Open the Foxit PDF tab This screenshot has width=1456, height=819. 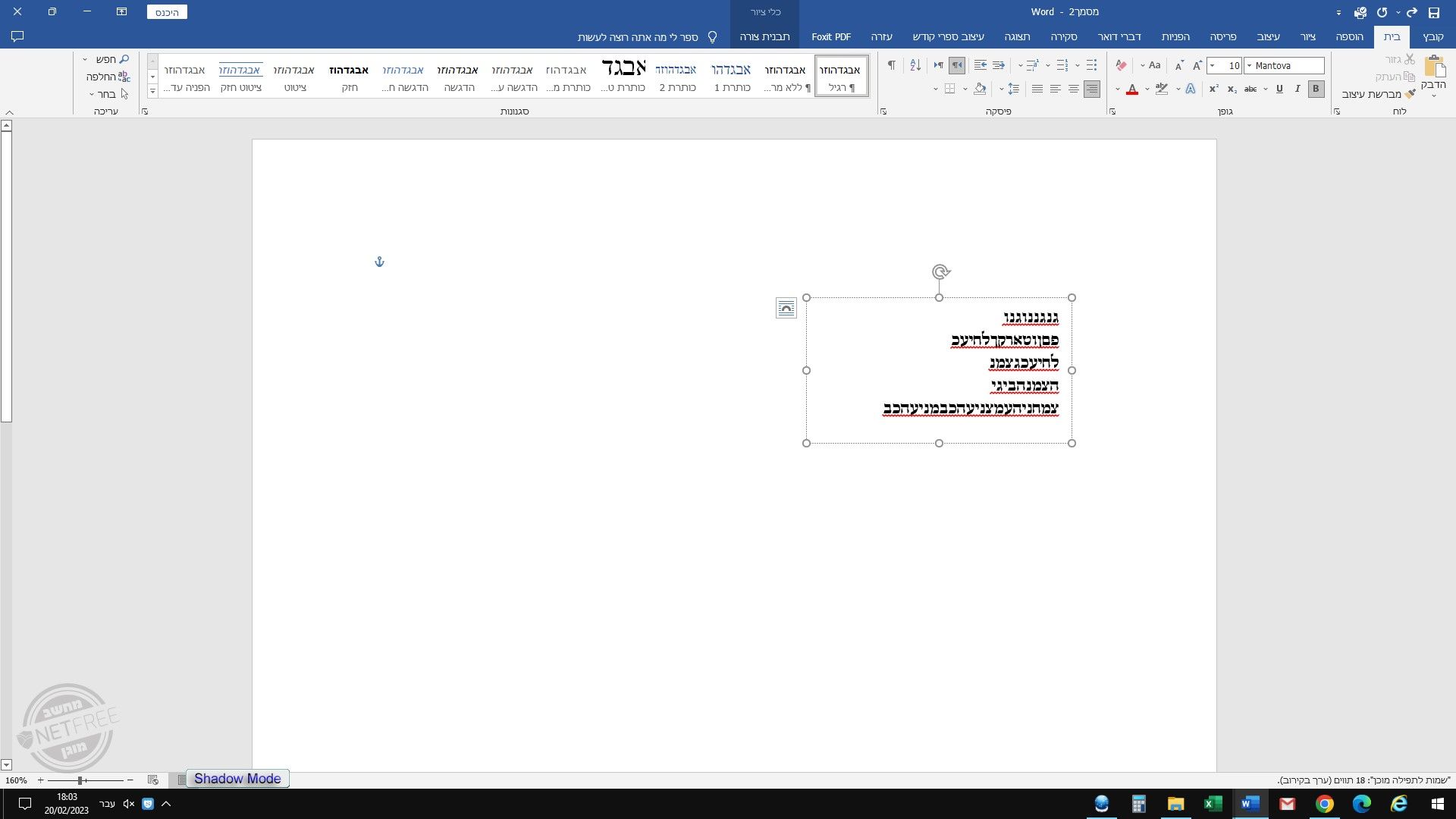(x=831, y=36)
